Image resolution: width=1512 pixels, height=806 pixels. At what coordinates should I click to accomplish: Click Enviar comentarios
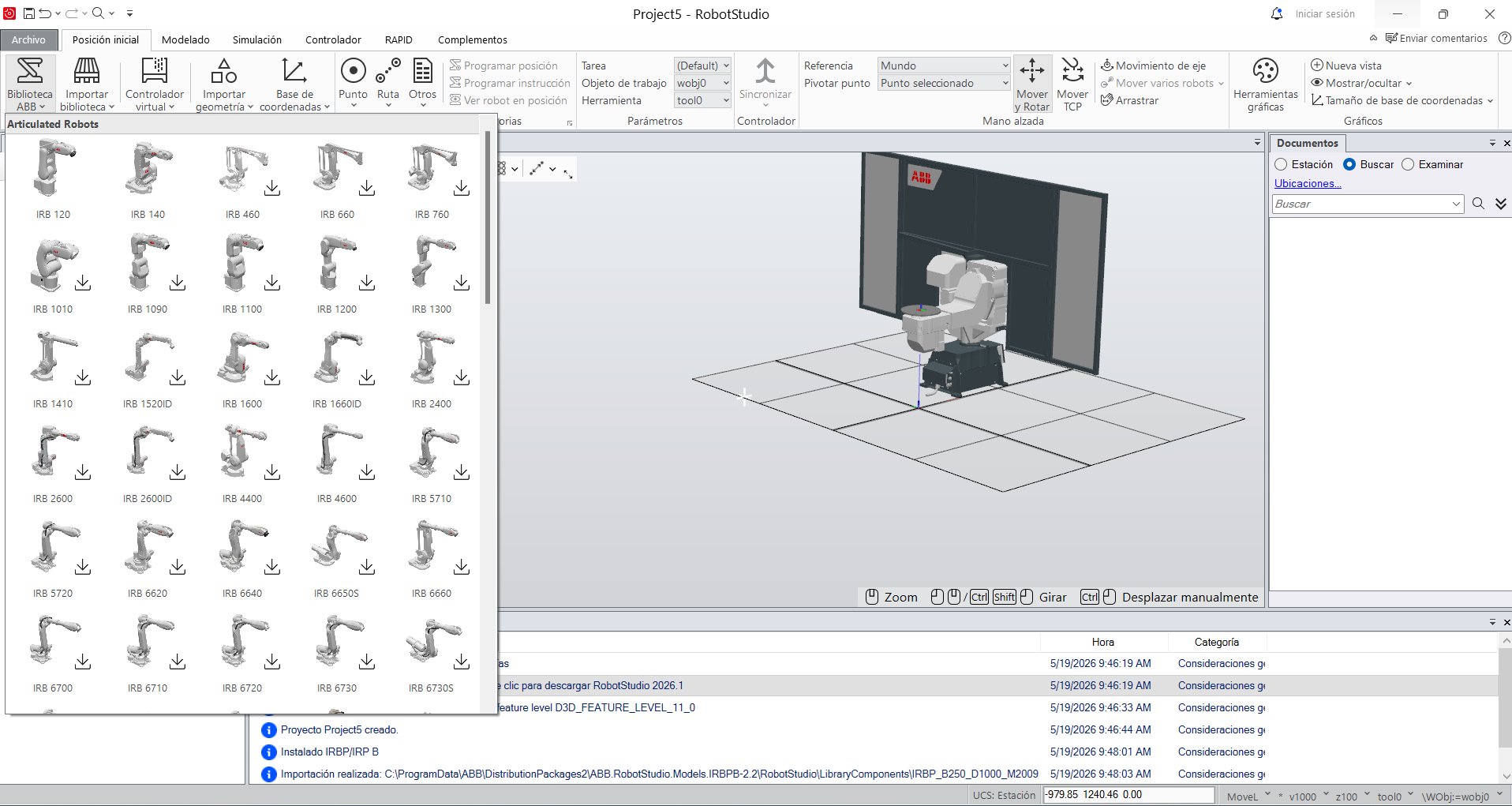click(1436, 38)
